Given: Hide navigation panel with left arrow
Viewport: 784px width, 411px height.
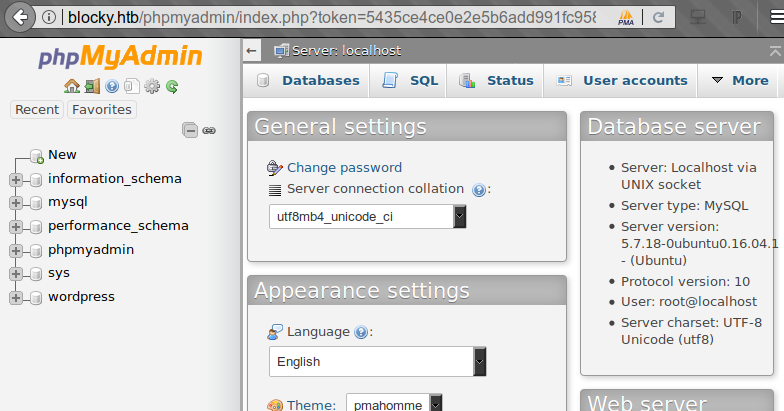Looking at the screenshot, I should click(252, 50).
